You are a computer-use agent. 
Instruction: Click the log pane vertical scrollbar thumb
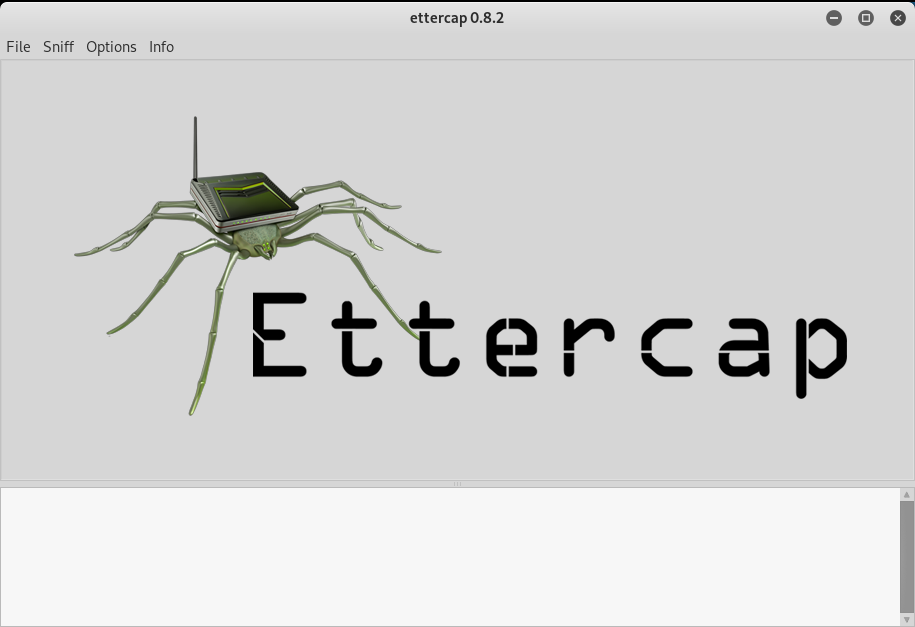(x=907, y=555)
